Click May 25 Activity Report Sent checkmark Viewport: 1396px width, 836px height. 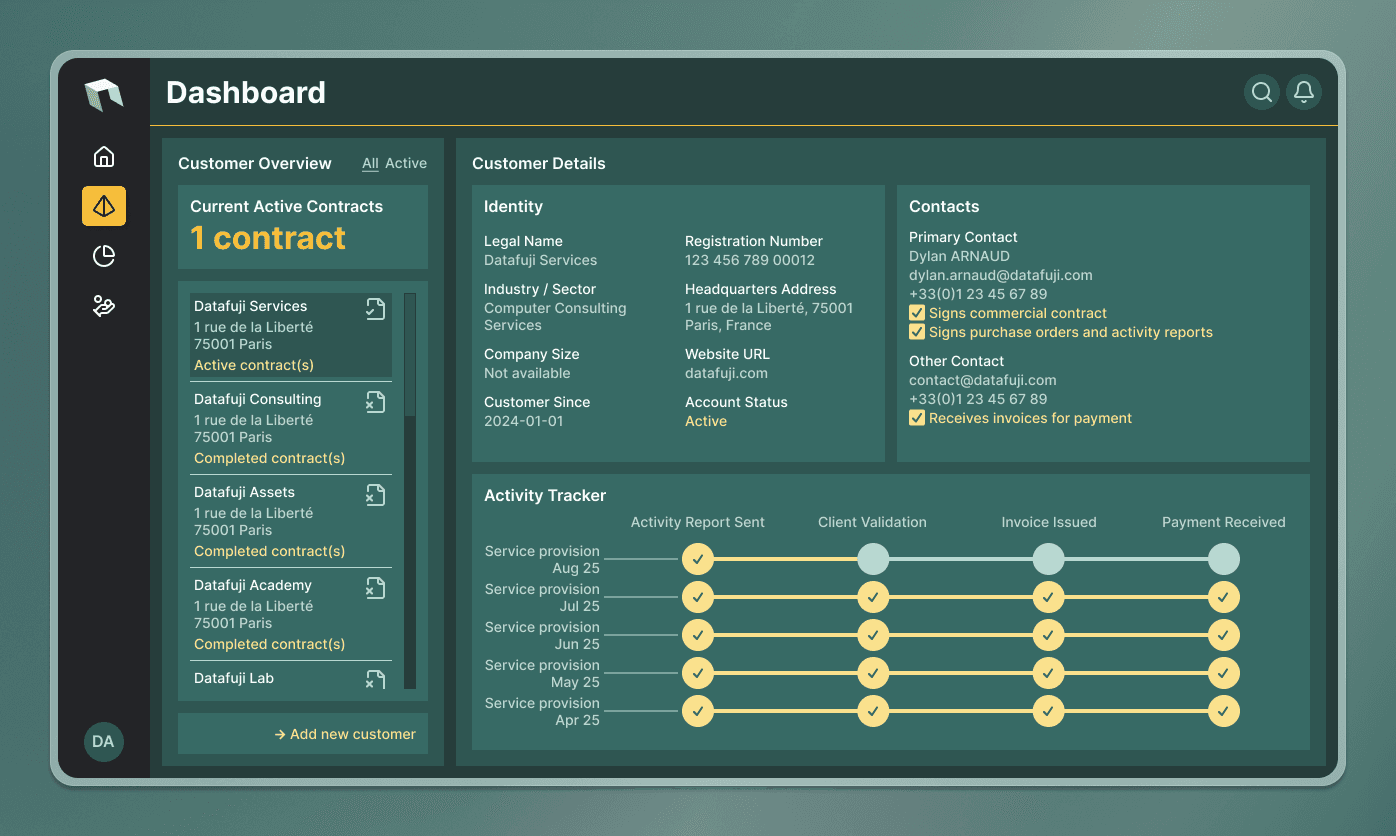(698, 673)
